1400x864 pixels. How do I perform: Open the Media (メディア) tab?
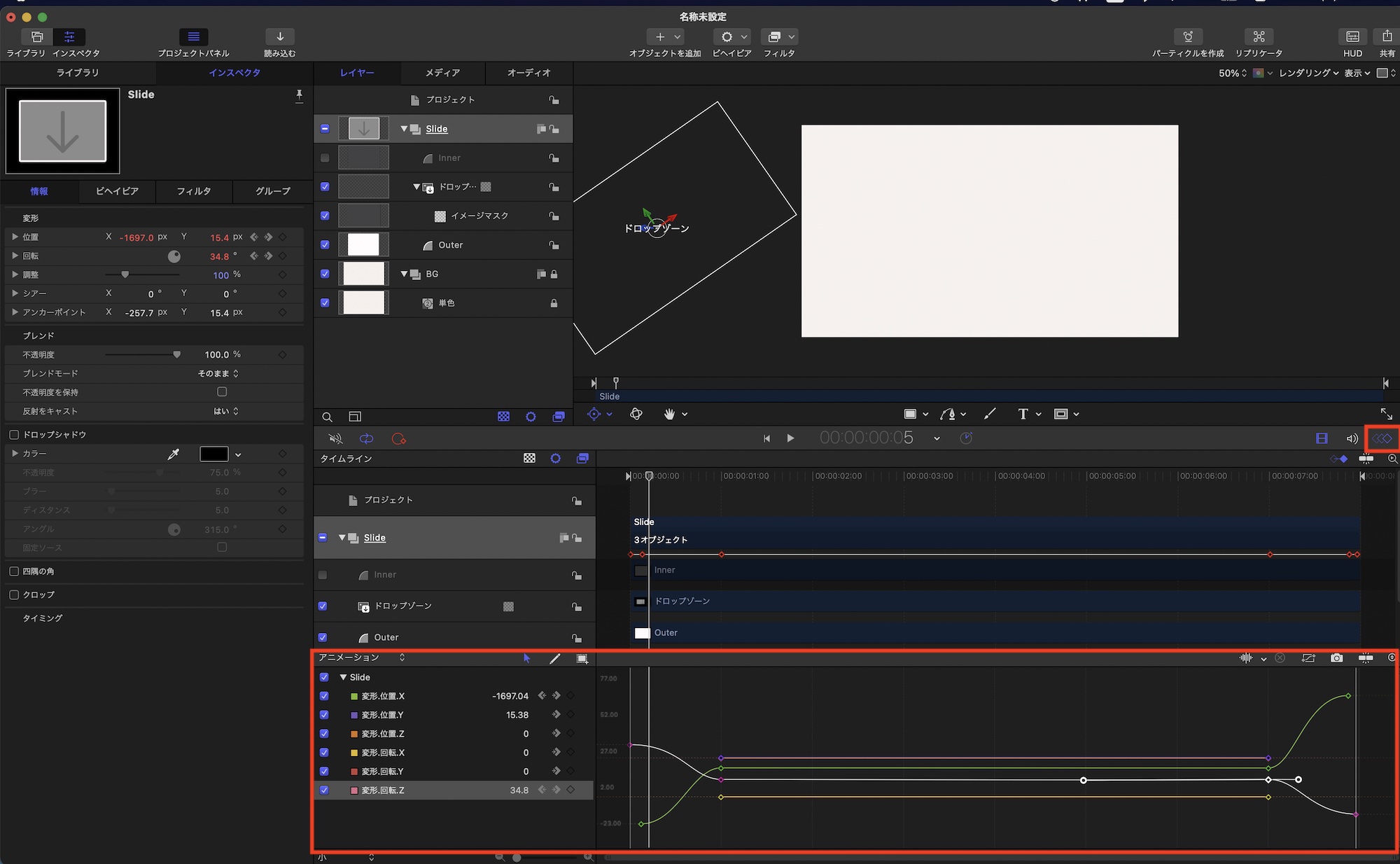point(442,73)
